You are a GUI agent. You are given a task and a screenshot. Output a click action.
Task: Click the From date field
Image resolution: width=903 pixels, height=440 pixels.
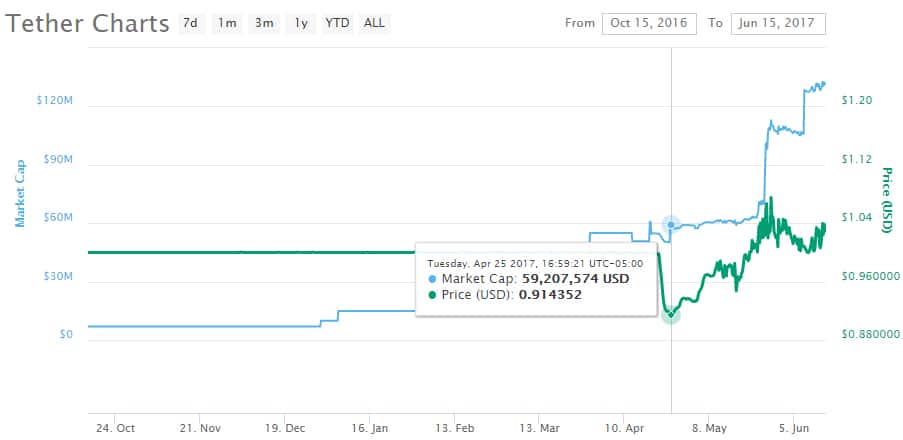point(649,23)
